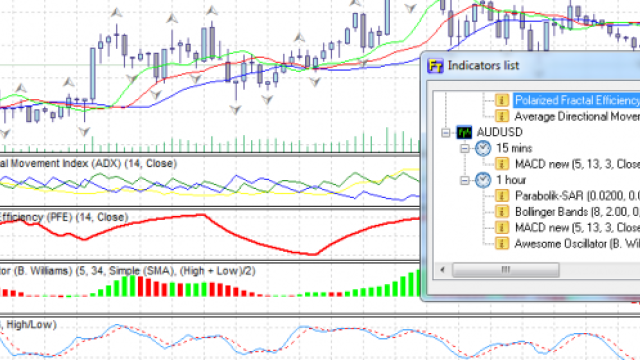Click the Indicators list horizontal scrollbar thumb
640x360 pixels.
(506, 270)
